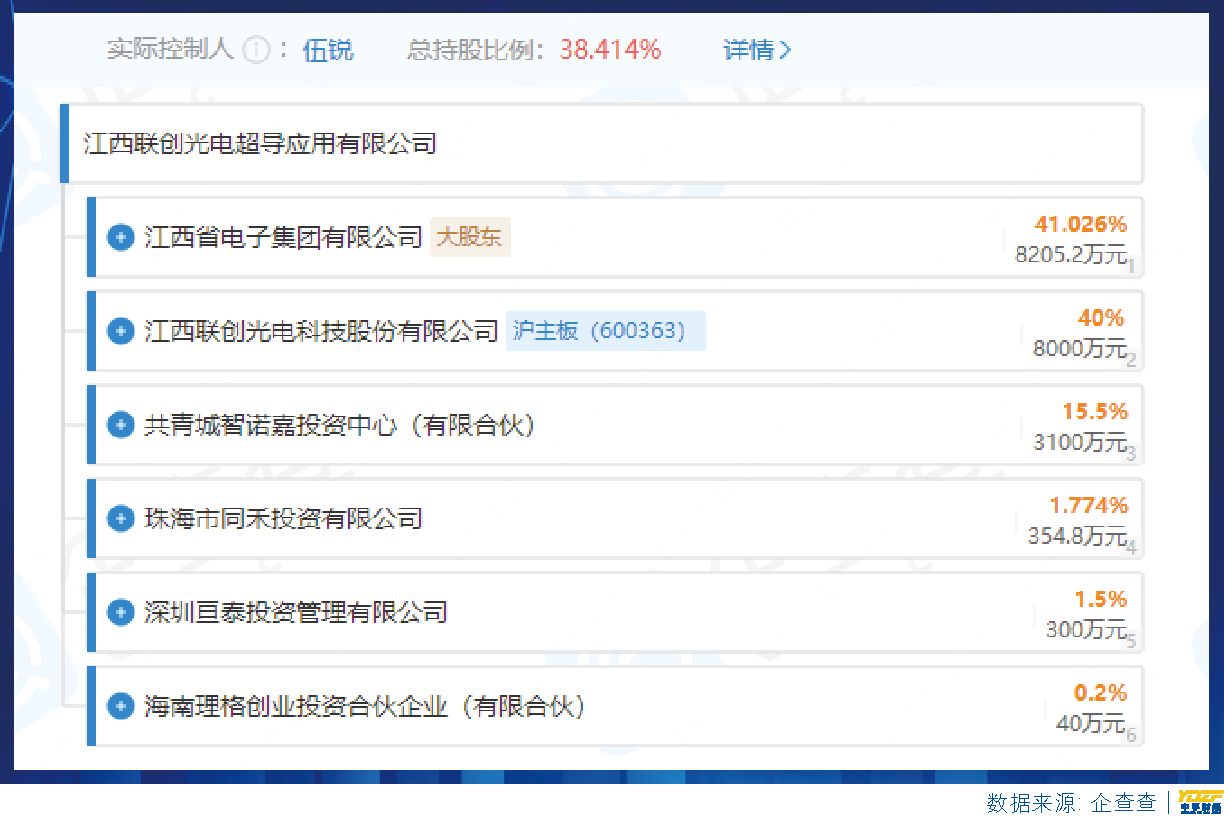Viewport: 1224px width, 820px height.
Task: Click the info icon beside 实际控制人
Action: coord(257,50)
